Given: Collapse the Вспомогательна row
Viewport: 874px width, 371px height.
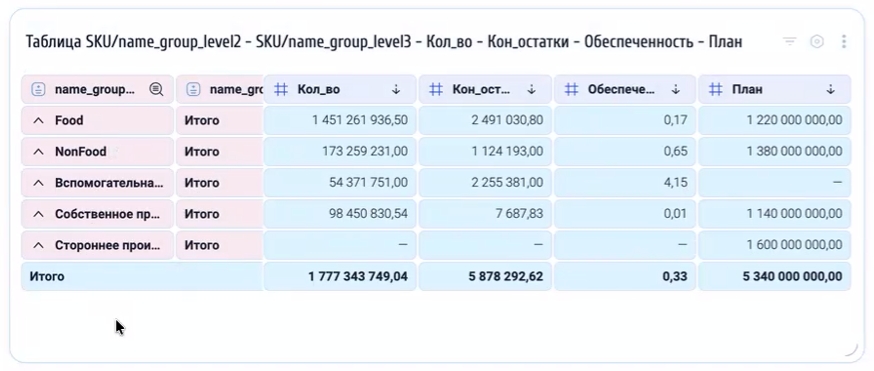Looking at the screenshot, I should [x=38, y=183].
